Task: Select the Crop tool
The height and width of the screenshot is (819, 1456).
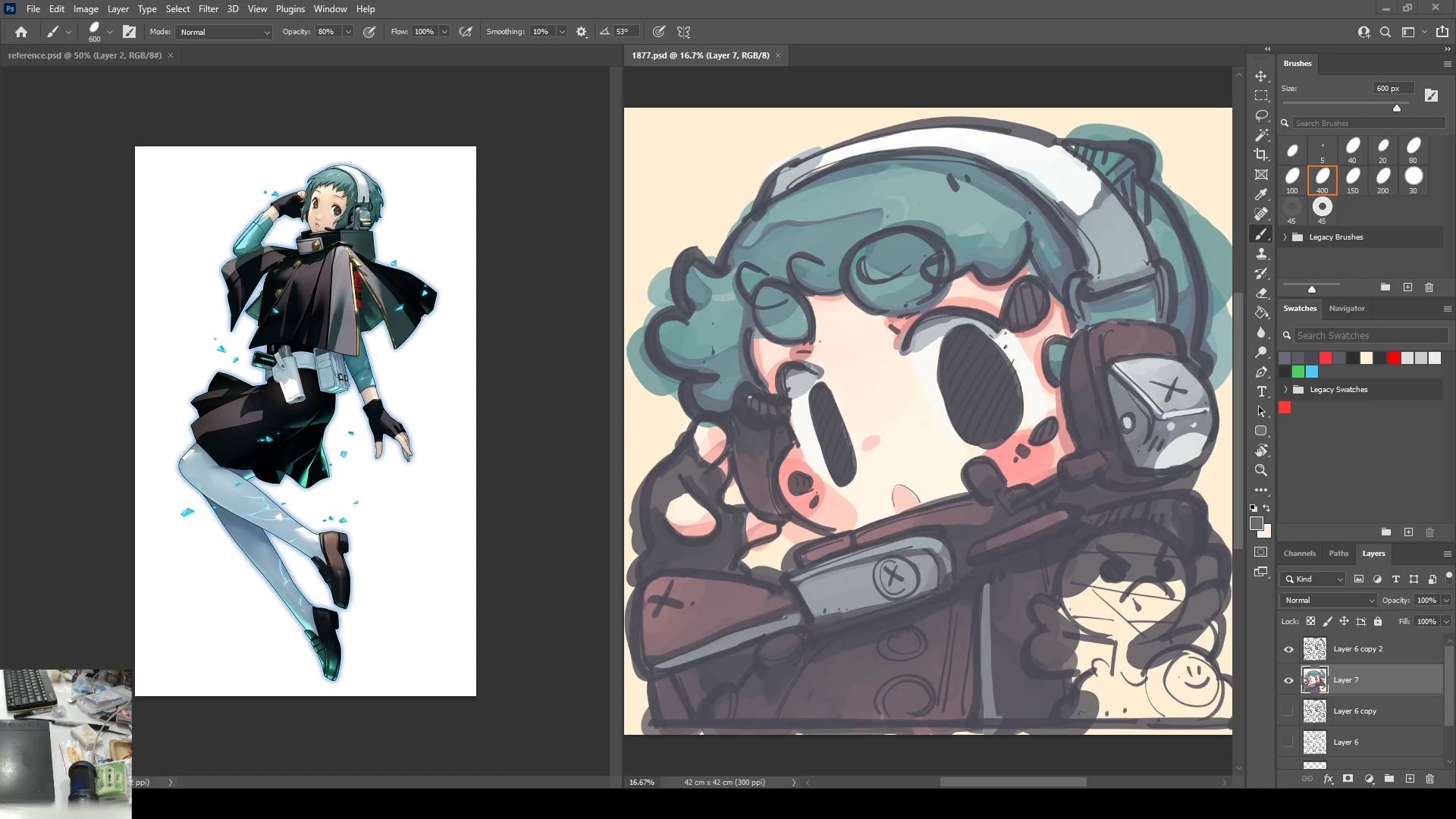Action: coord(1261,155)
